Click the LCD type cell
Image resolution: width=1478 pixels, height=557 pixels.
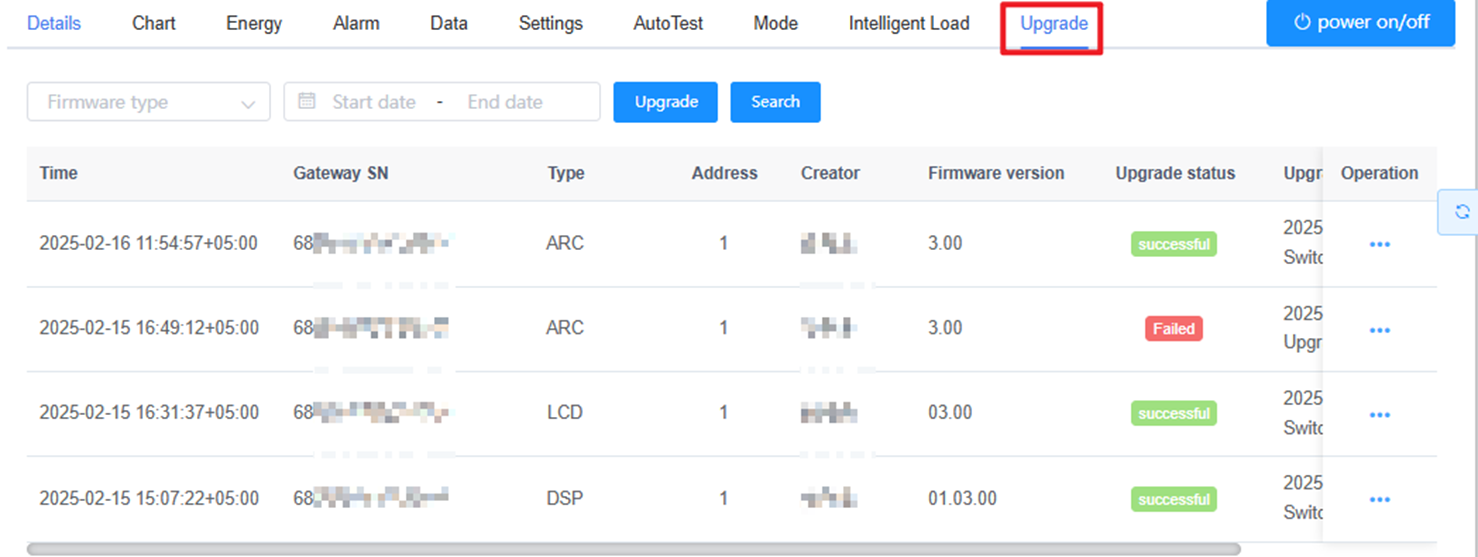565,412
